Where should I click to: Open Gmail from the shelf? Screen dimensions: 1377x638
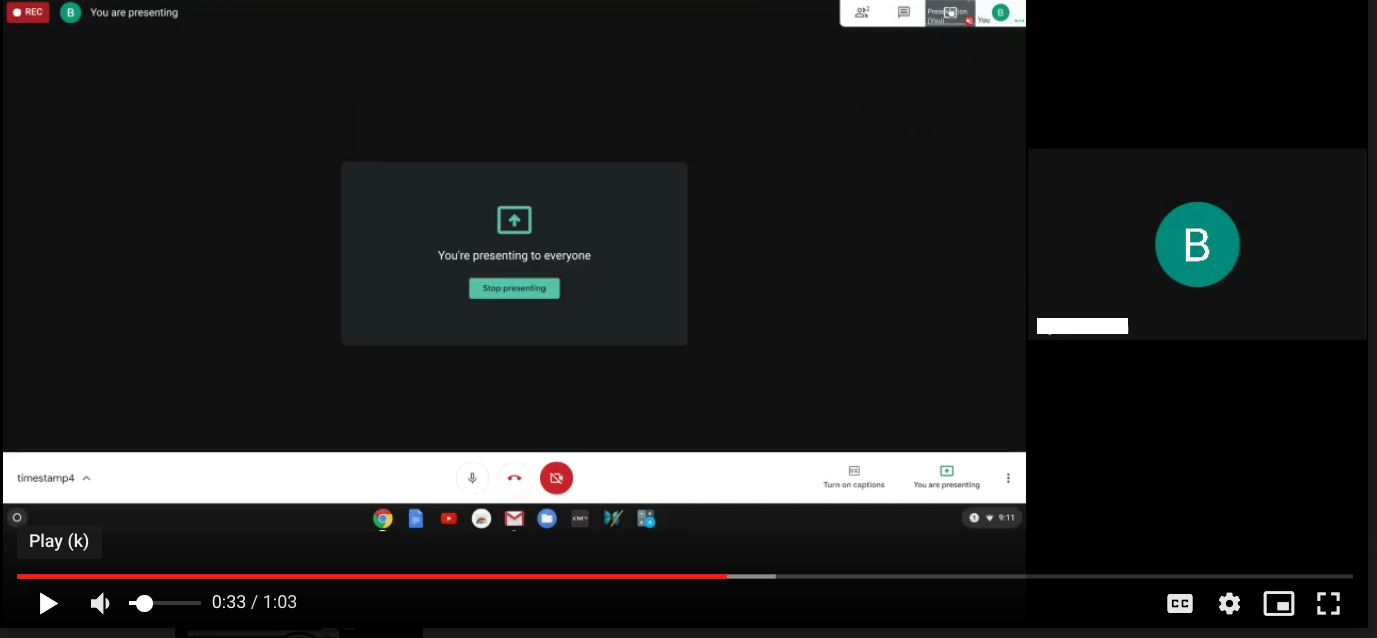514,518
